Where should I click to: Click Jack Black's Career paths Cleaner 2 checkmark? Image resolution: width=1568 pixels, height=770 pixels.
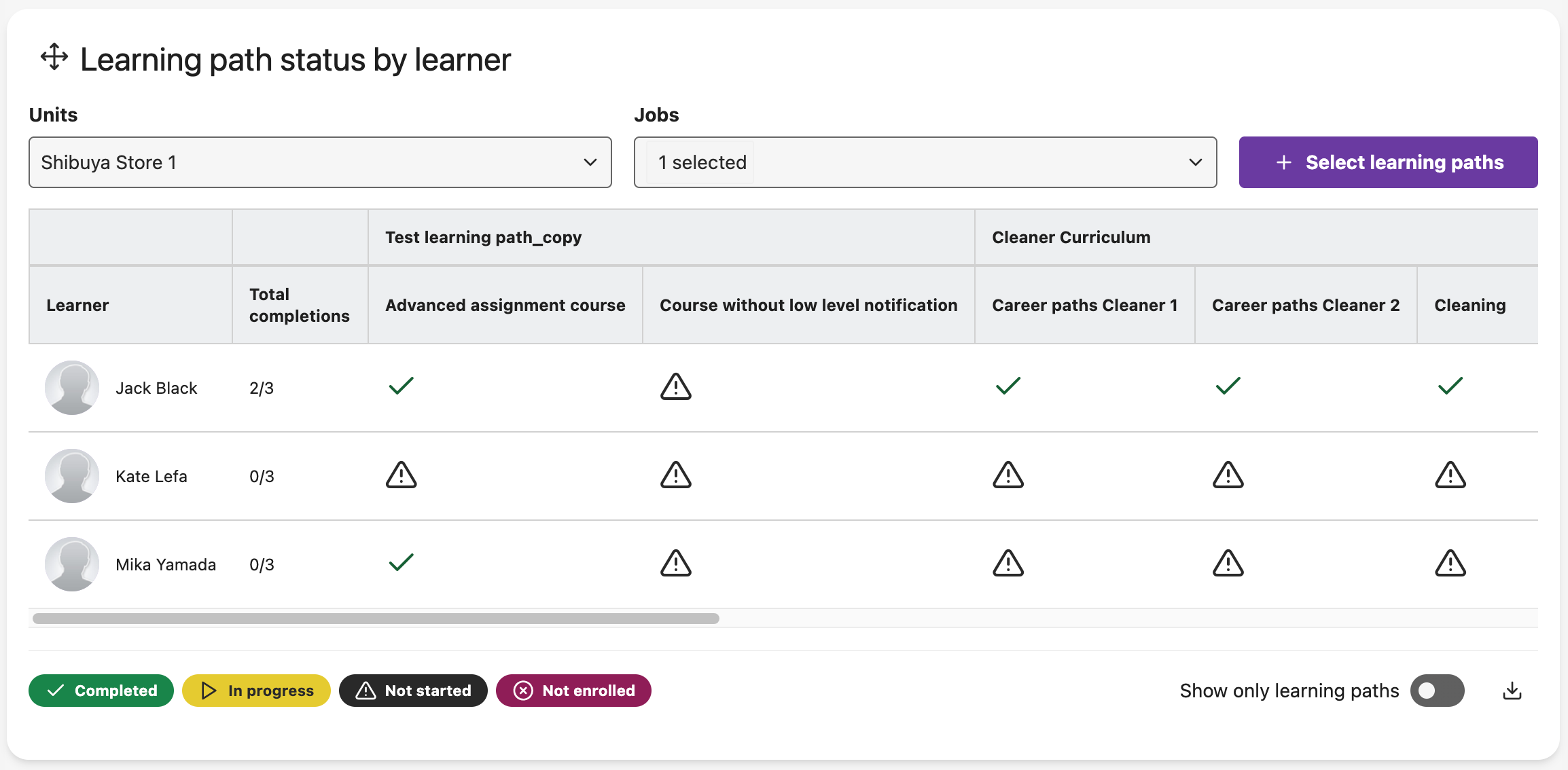tap(1228, 386)
